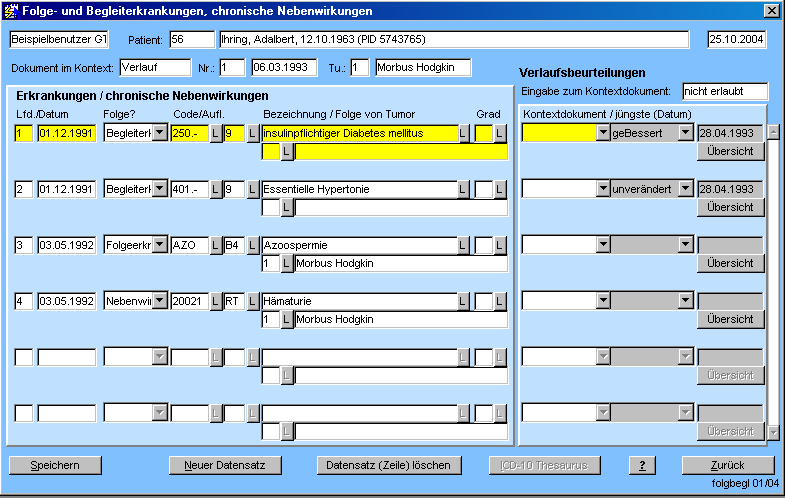
Task: Expand the geBessert assessment dropdown
Action: pos(685,133)
